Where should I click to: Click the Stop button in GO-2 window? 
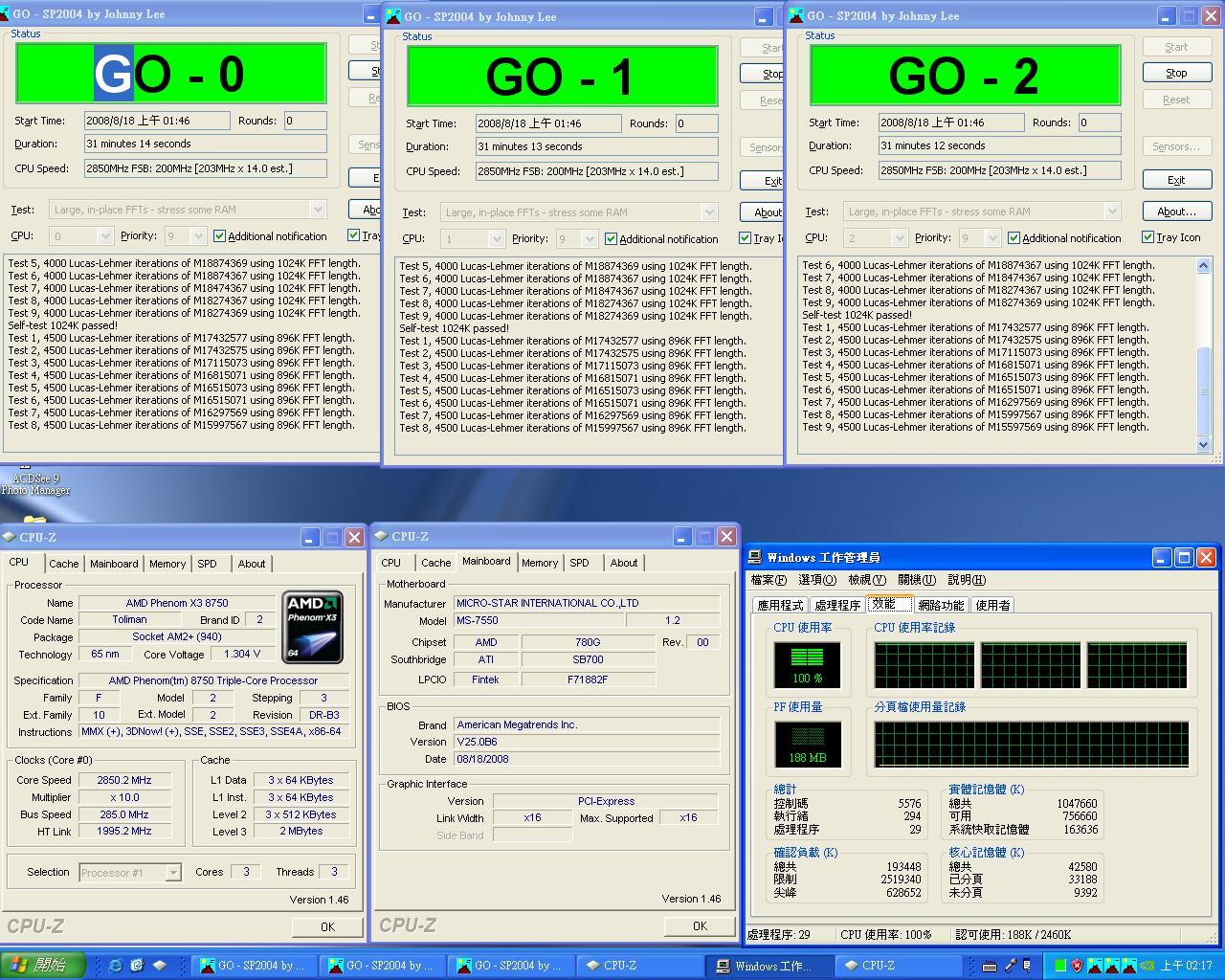(x=1176, y=73)
